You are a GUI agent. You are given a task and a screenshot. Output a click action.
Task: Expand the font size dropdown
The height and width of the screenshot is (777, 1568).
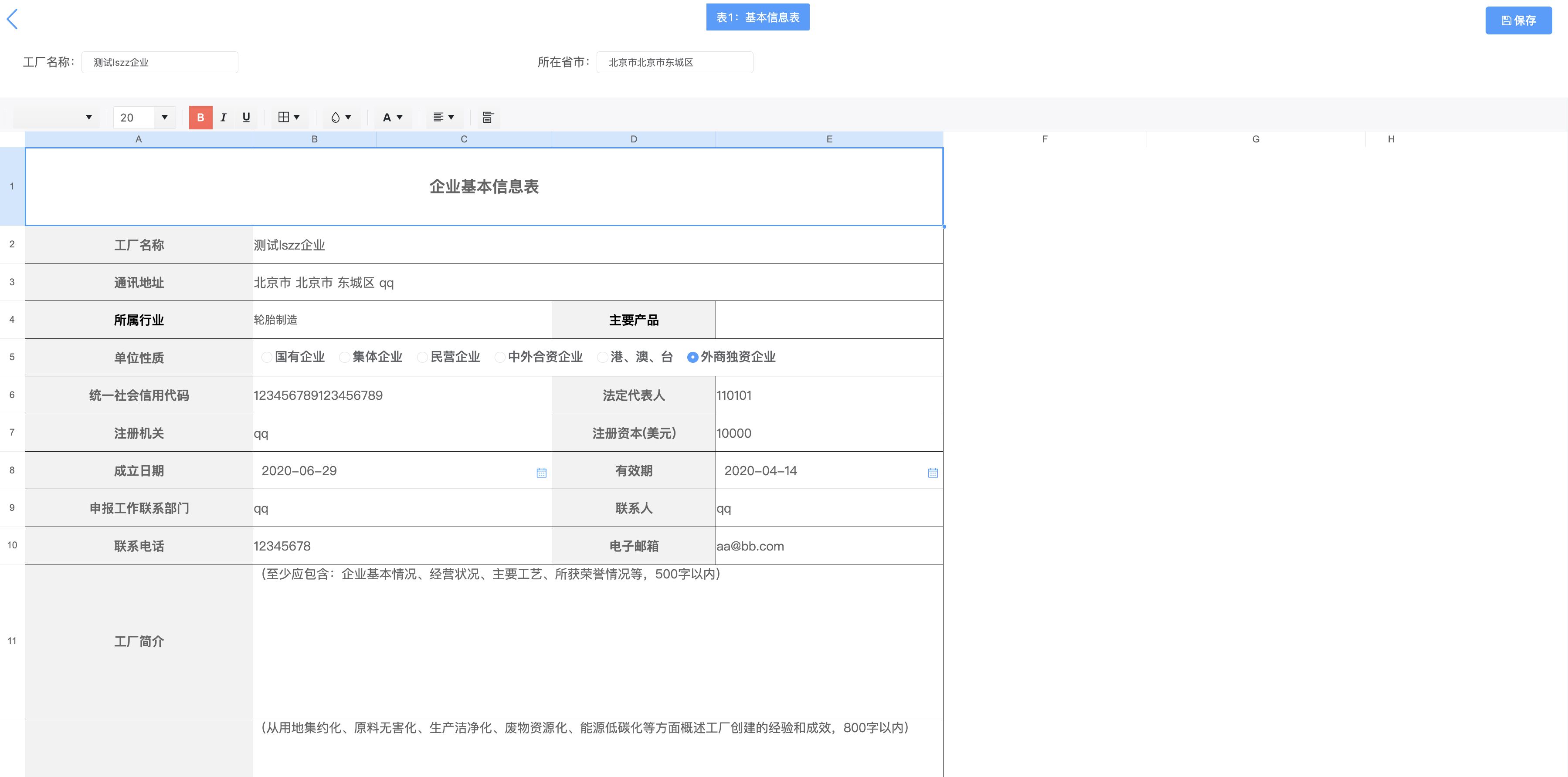pyautogui.click(x=164, y=118)
